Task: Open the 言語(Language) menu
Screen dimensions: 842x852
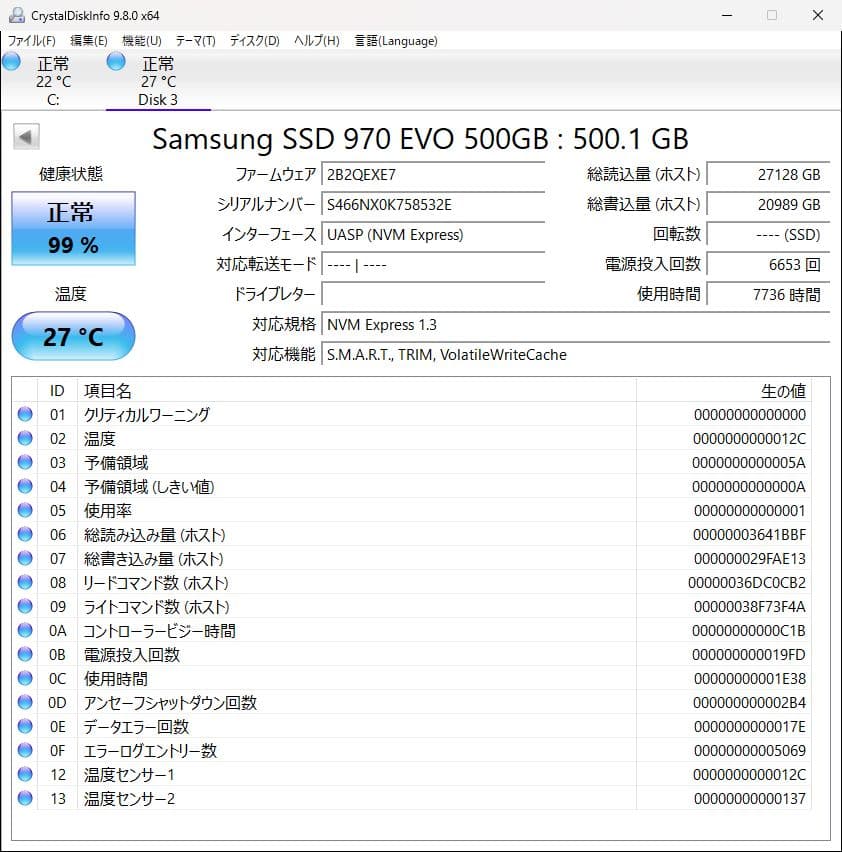Action: (x=396, y=41)
